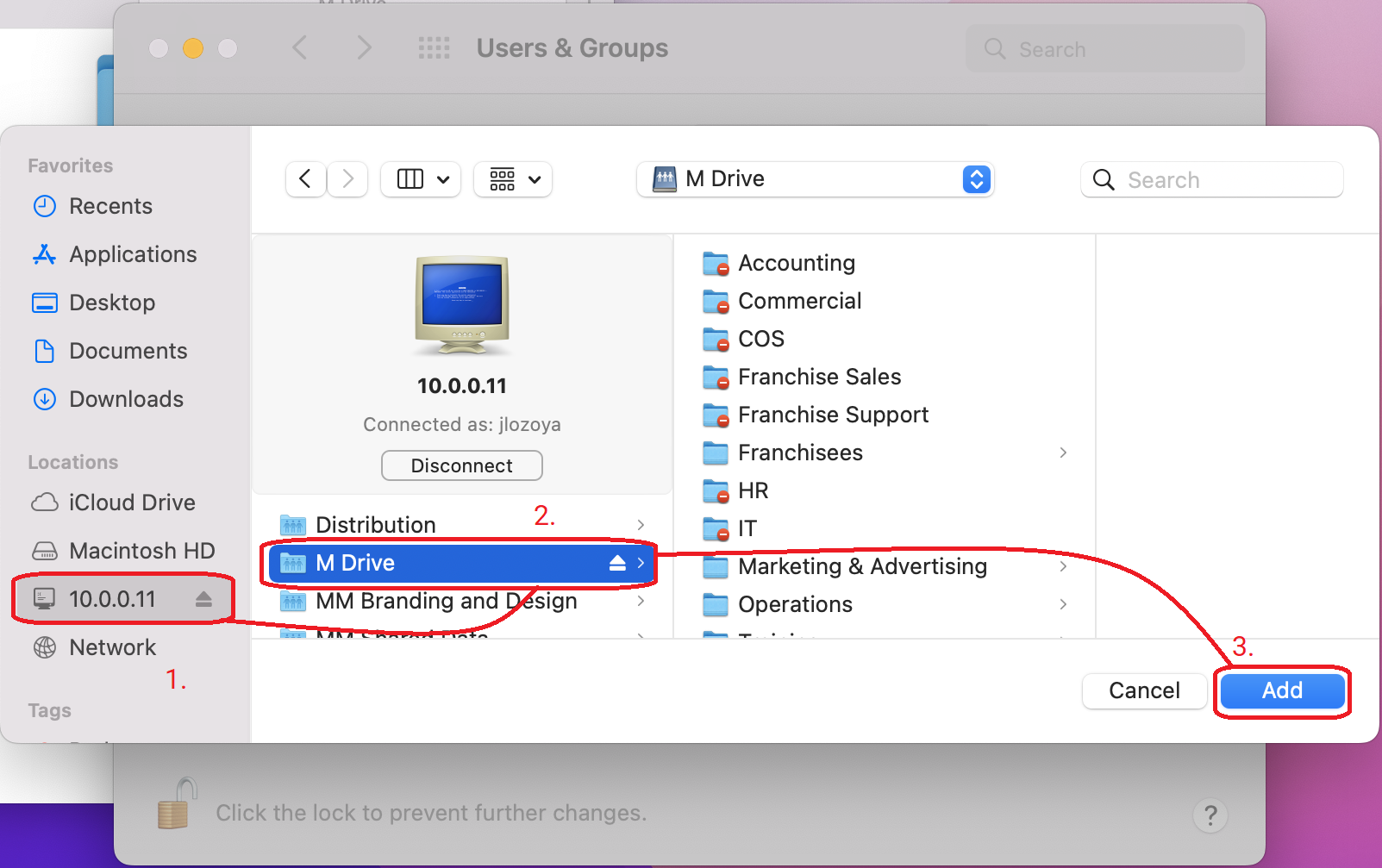Click the back navigation arrow in file dialog
1382x868 pixels.
[305, 179]
